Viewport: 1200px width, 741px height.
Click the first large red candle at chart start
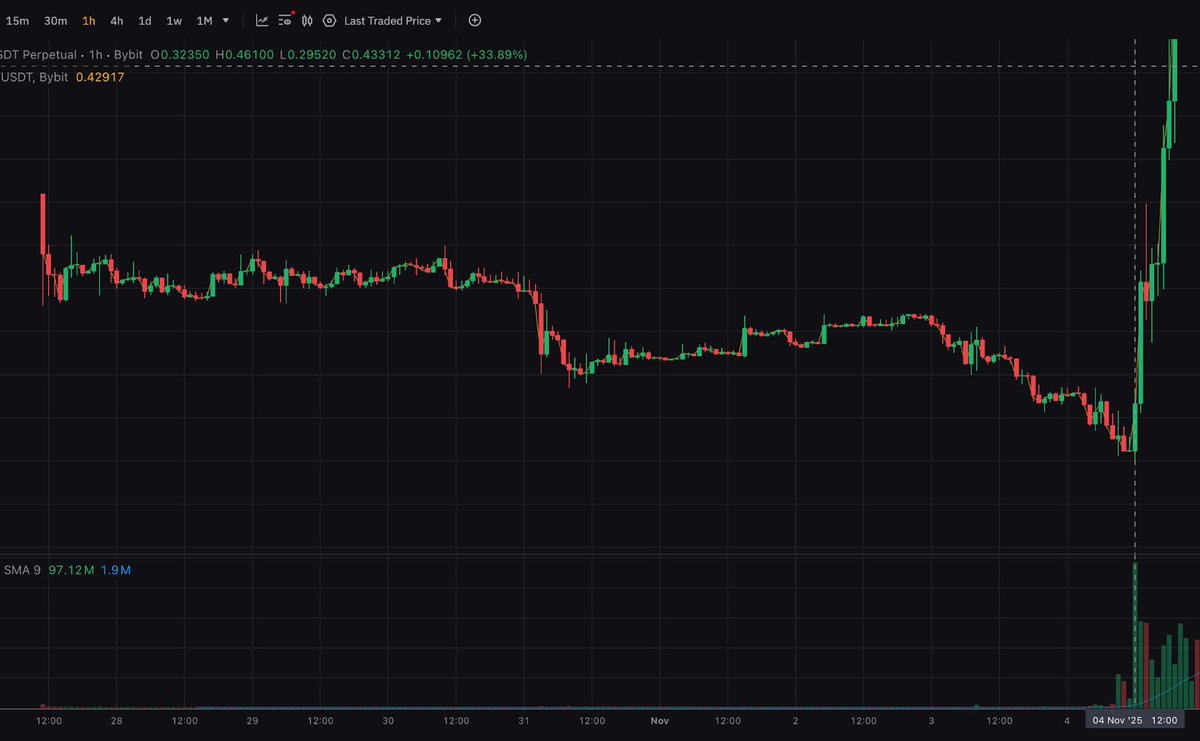click(43, 225)
